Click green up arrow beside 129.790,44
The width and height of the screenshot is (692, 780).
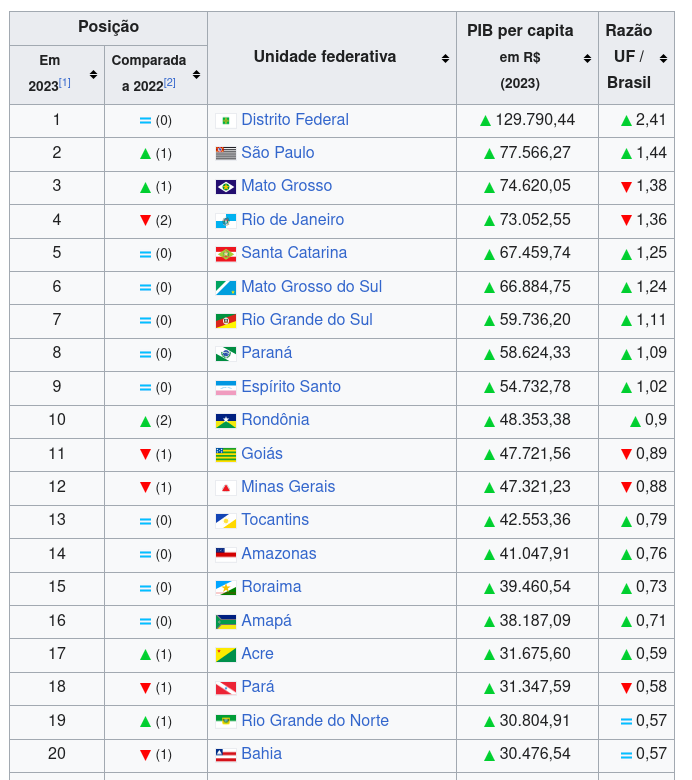tap(485, 120)
